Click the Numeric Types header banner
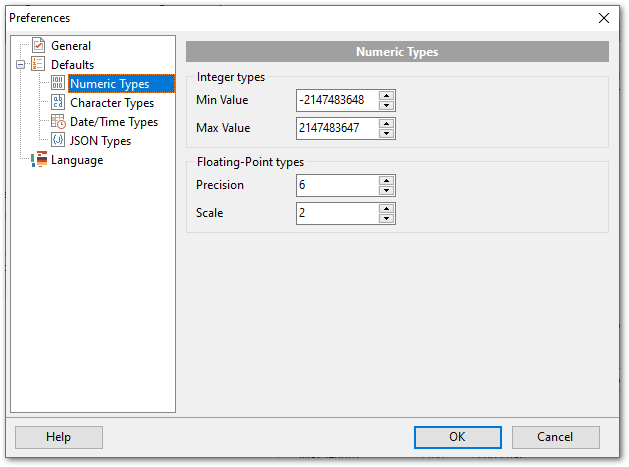 397,52
